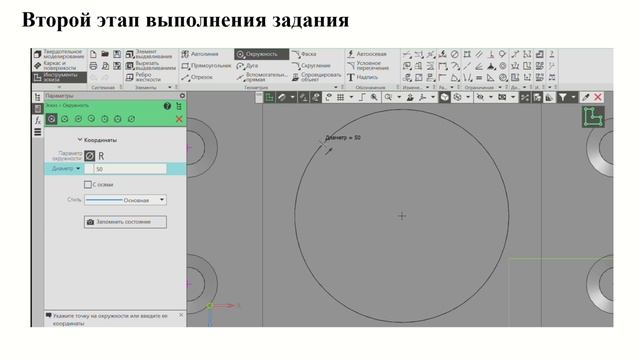
Task: Switch to Каркас и поверхности toolset
Action: 60,65
